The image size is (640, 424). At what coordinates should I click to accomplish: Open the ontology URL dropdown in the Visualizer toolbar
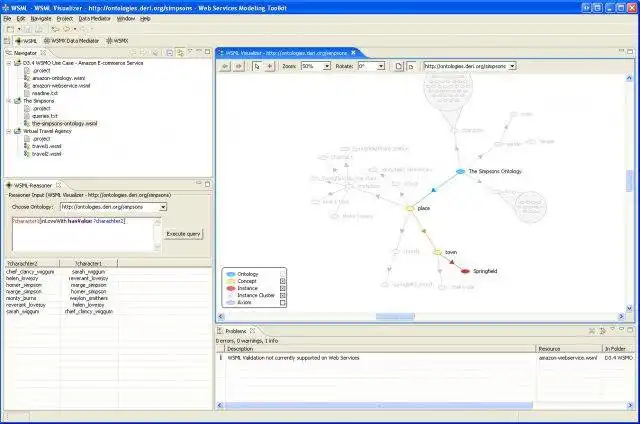click(x=512, y=66)
